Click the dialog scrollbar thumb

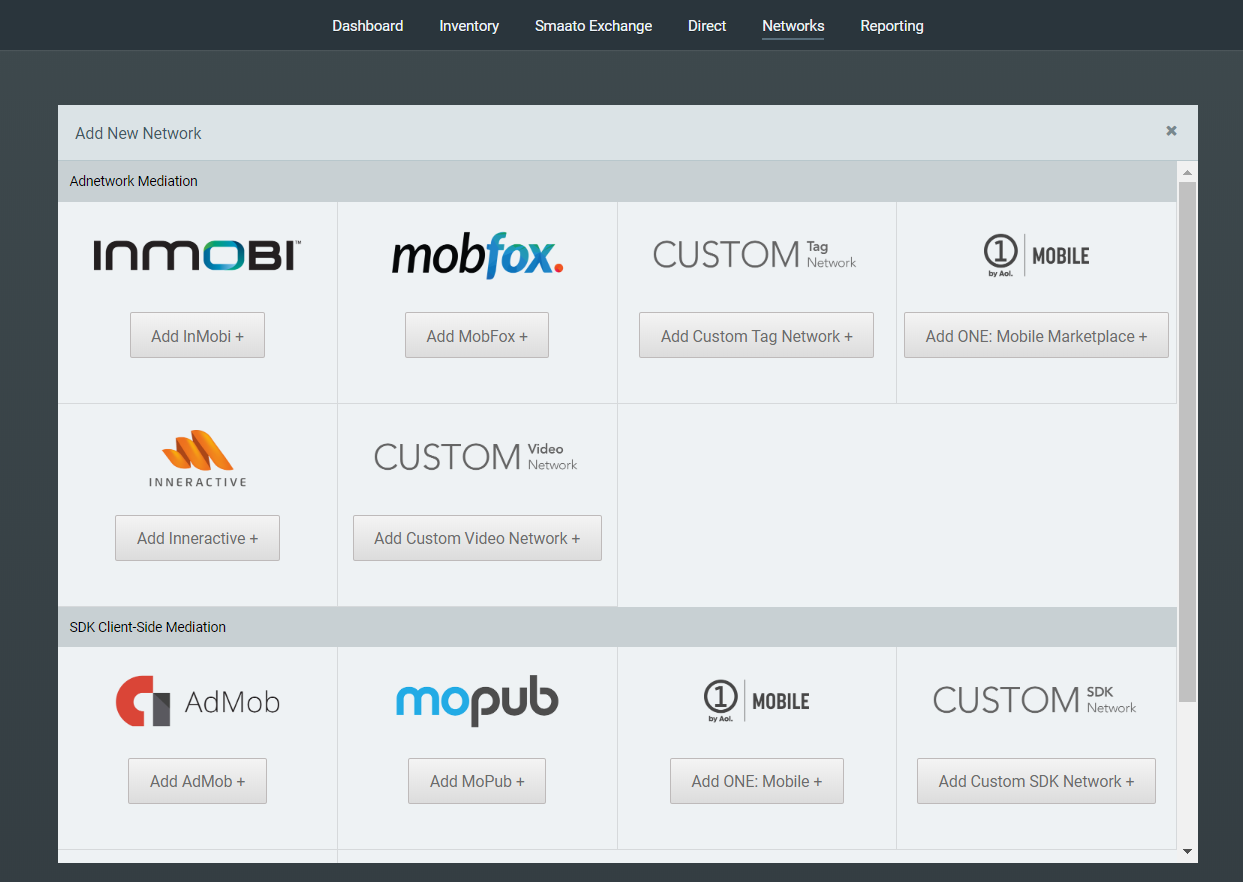1187,440
